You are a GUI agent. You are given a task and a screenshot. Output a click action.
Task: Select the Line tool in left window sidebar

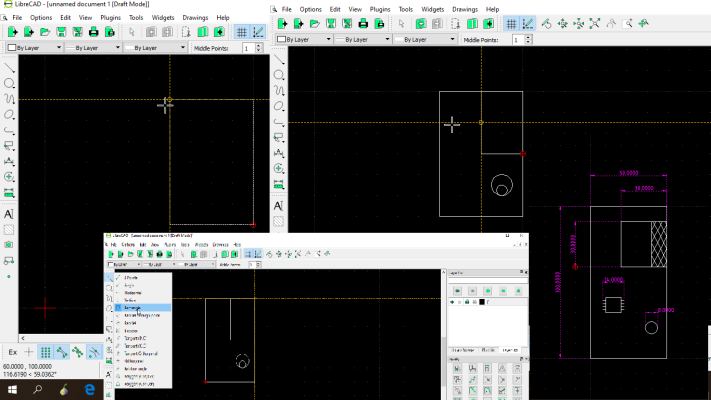point(9,68)
